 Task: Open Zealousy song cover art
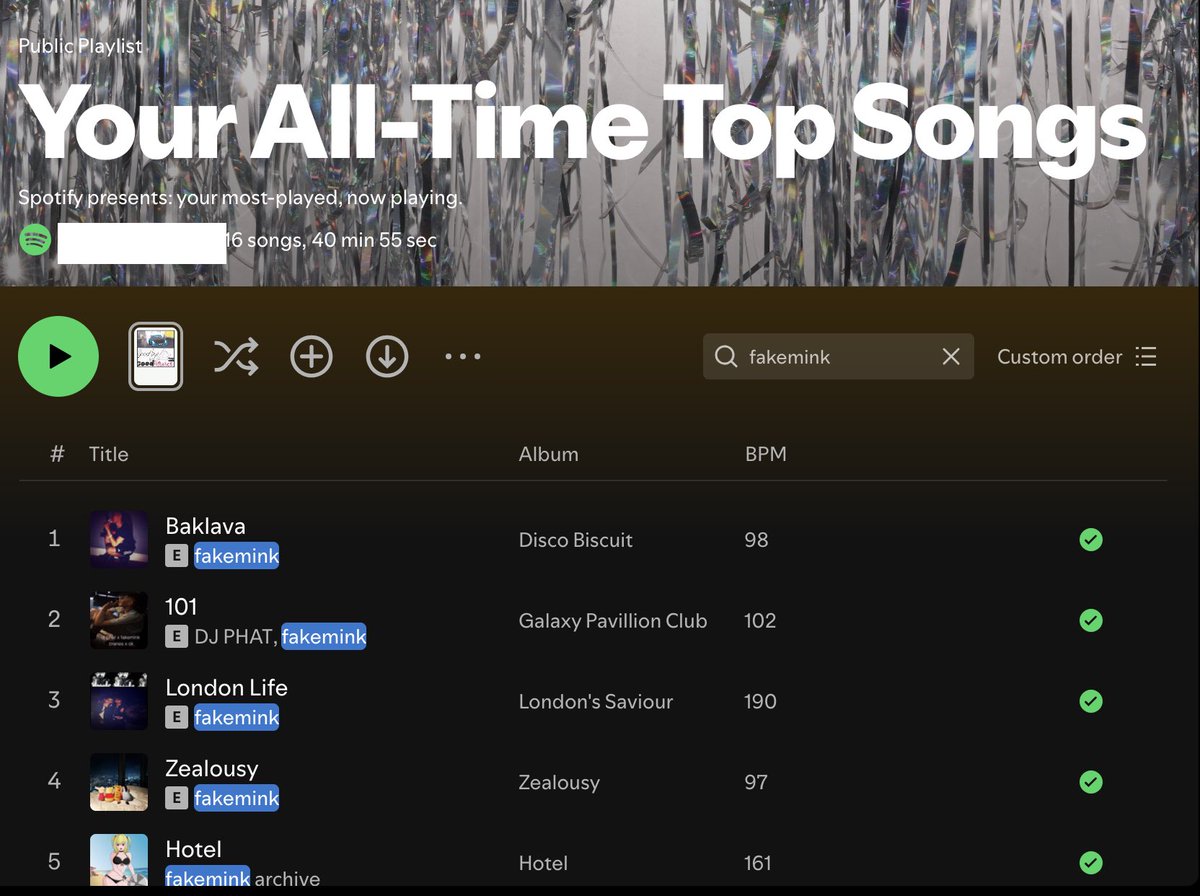click(x=119, y=782)
